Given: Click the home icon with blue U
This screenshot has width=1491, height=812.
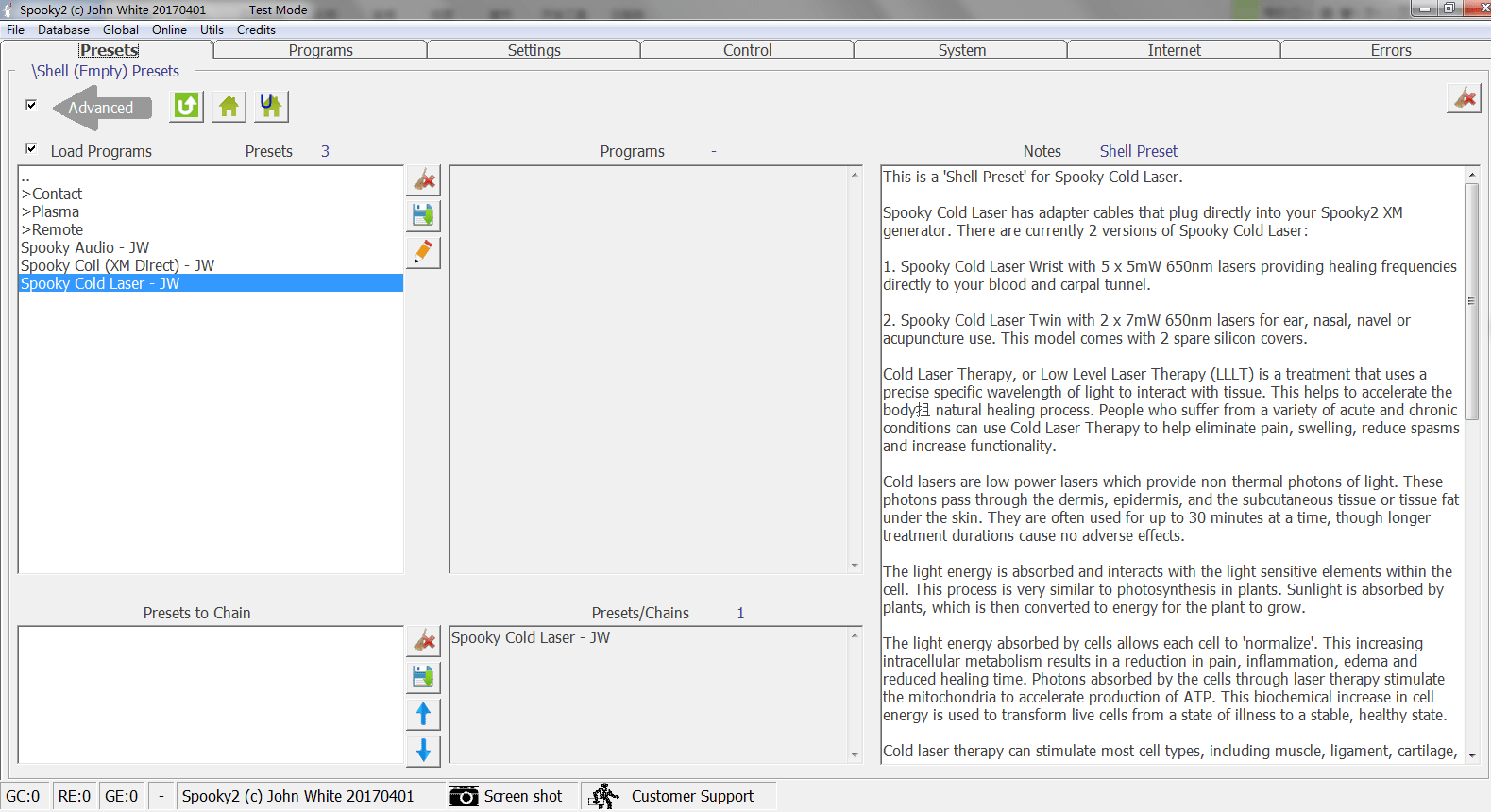Looking at the screenshot, I should click(271, 107).
